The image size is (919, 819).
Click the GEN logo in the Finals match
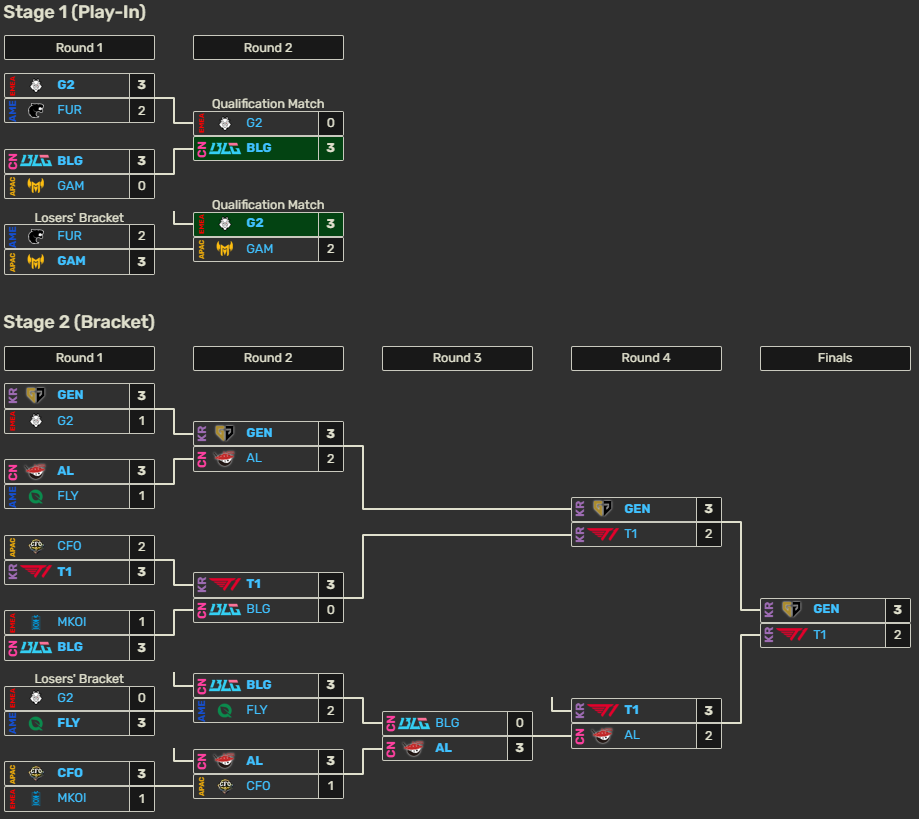pyautogui.click(x=791, y=609)
